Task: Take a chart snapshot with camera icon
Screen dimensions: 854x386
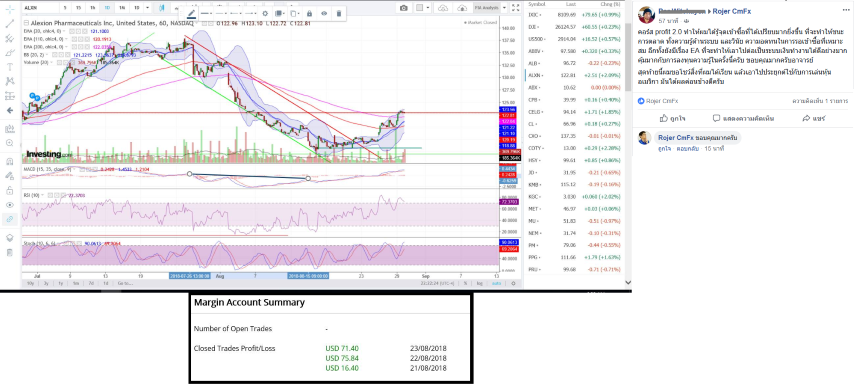Action: tap(404, 8)
